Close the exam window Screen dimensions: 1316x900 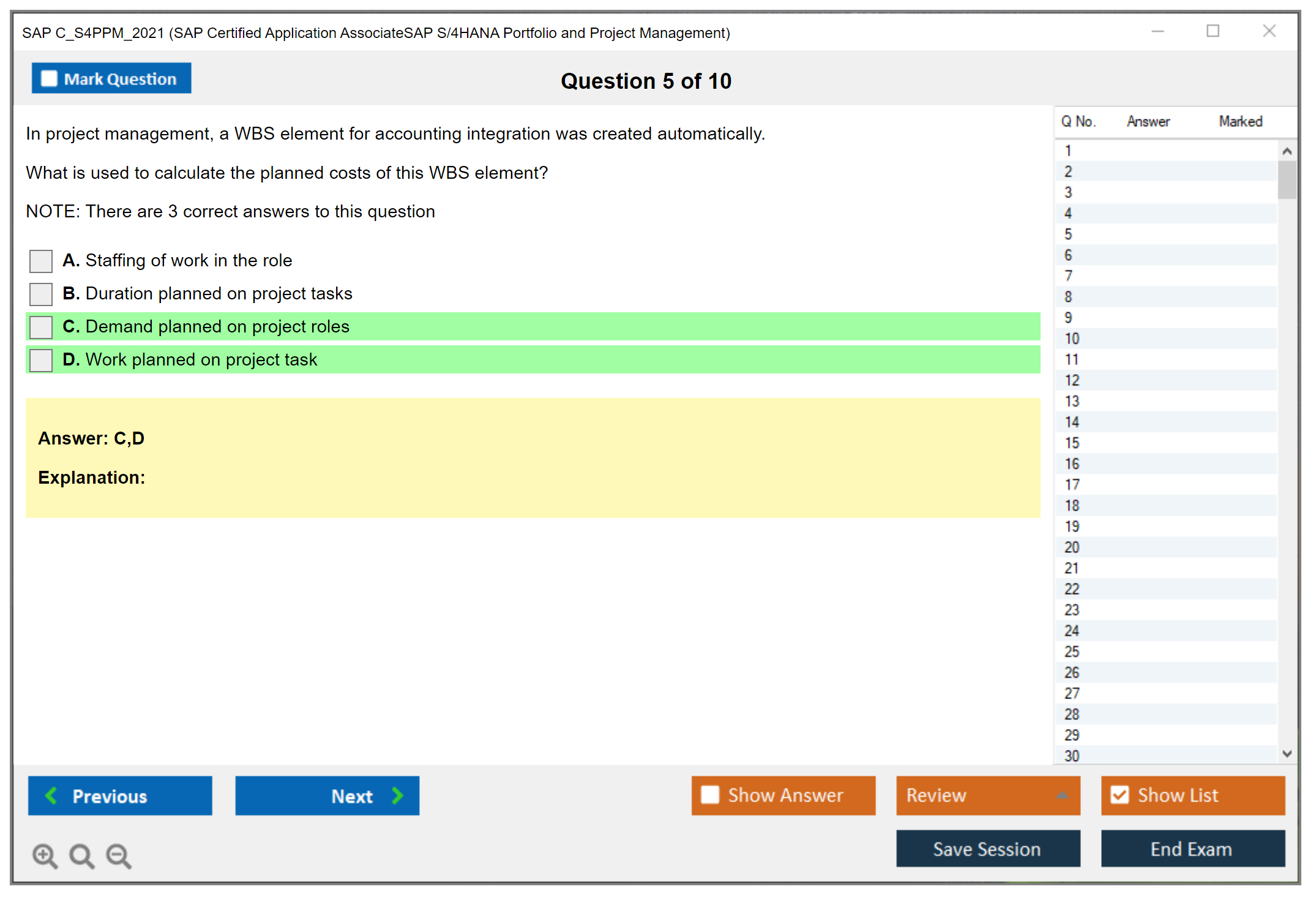pos(1269,31)
